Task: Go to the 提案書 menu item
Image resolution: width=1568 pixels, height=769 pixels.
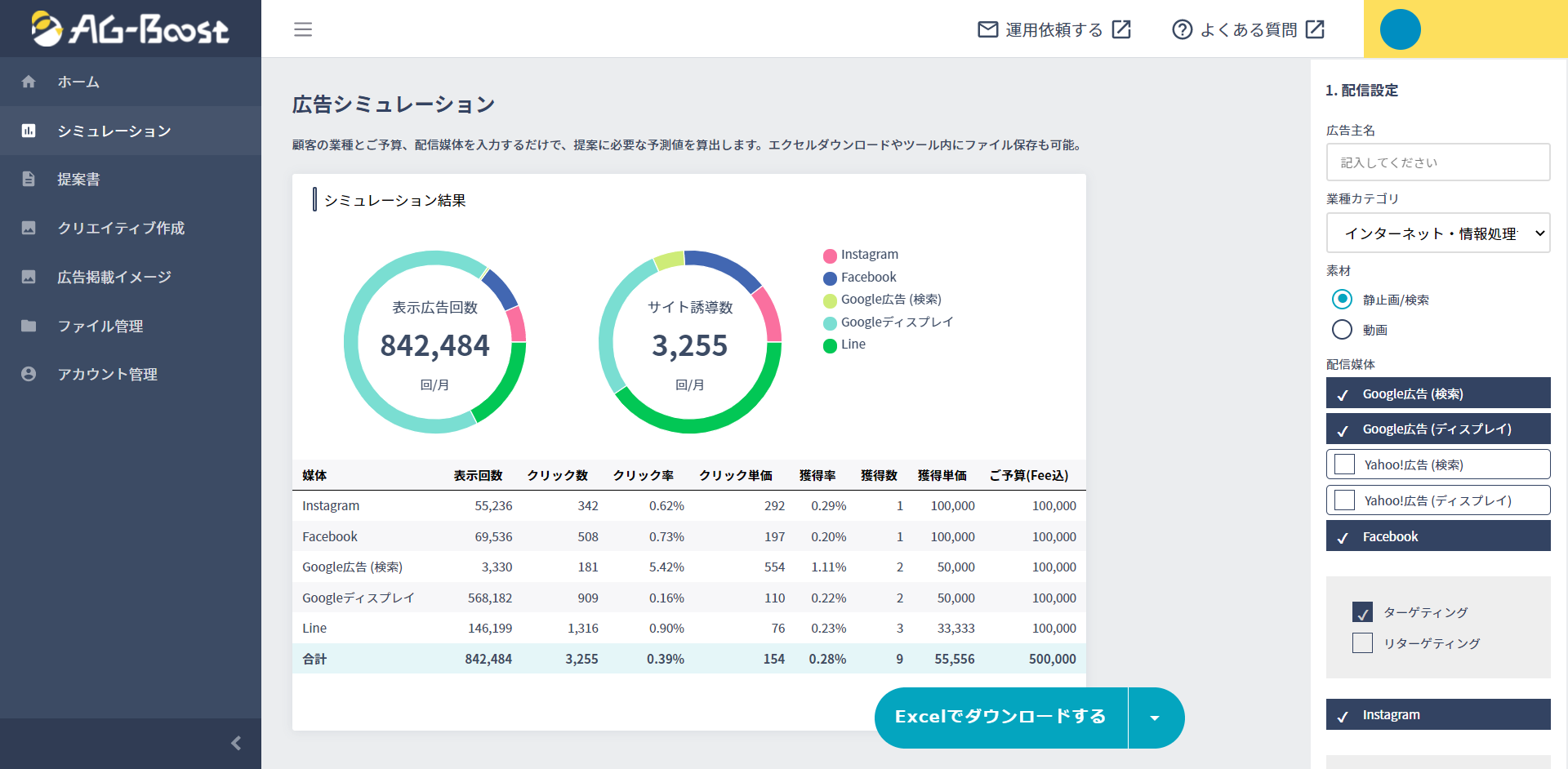Action: tap(78, 179)
